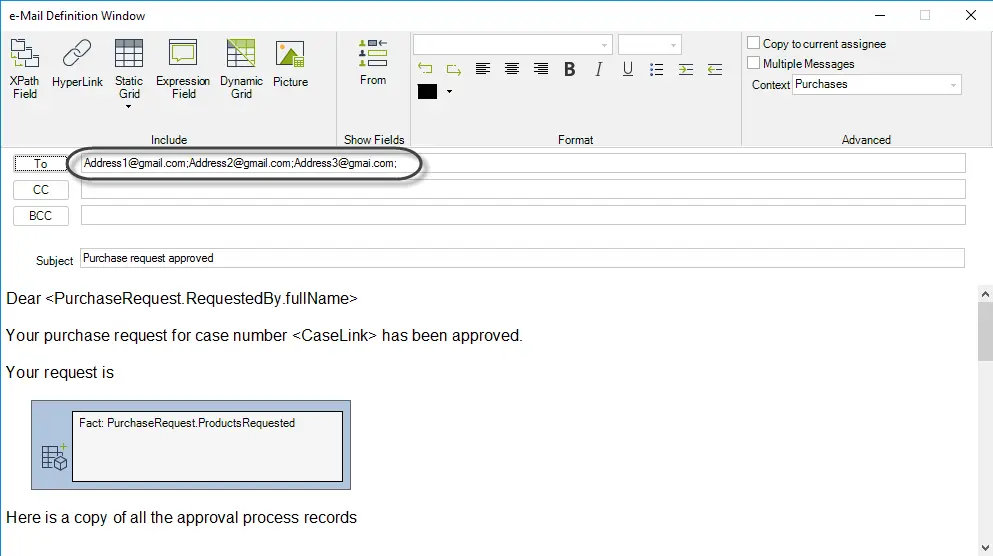993x556 pixels.
Task: Click the vertical scrollbar thumb
Action: point(985,331)
